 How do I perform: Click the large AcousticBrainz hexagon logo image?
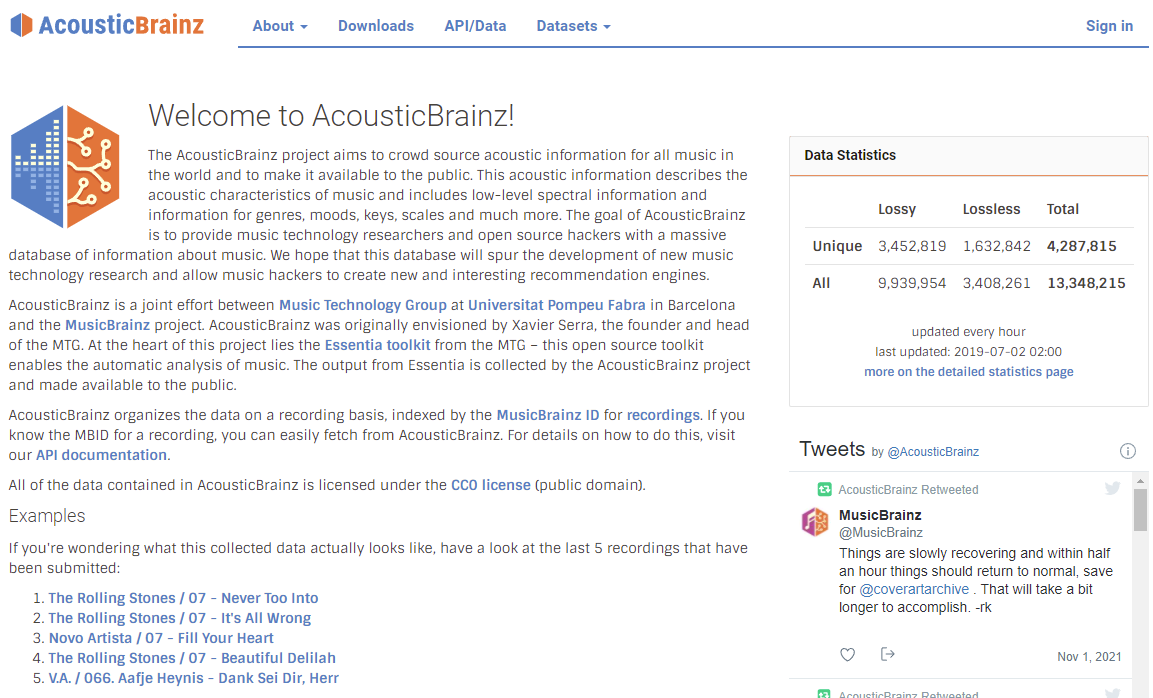tap(65, 166)
